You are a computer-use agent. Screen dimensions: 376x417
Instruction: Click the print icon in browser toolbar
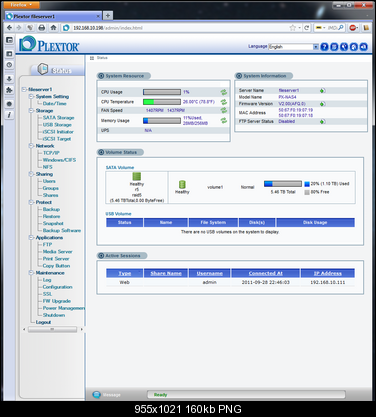[x=42, y=28]
